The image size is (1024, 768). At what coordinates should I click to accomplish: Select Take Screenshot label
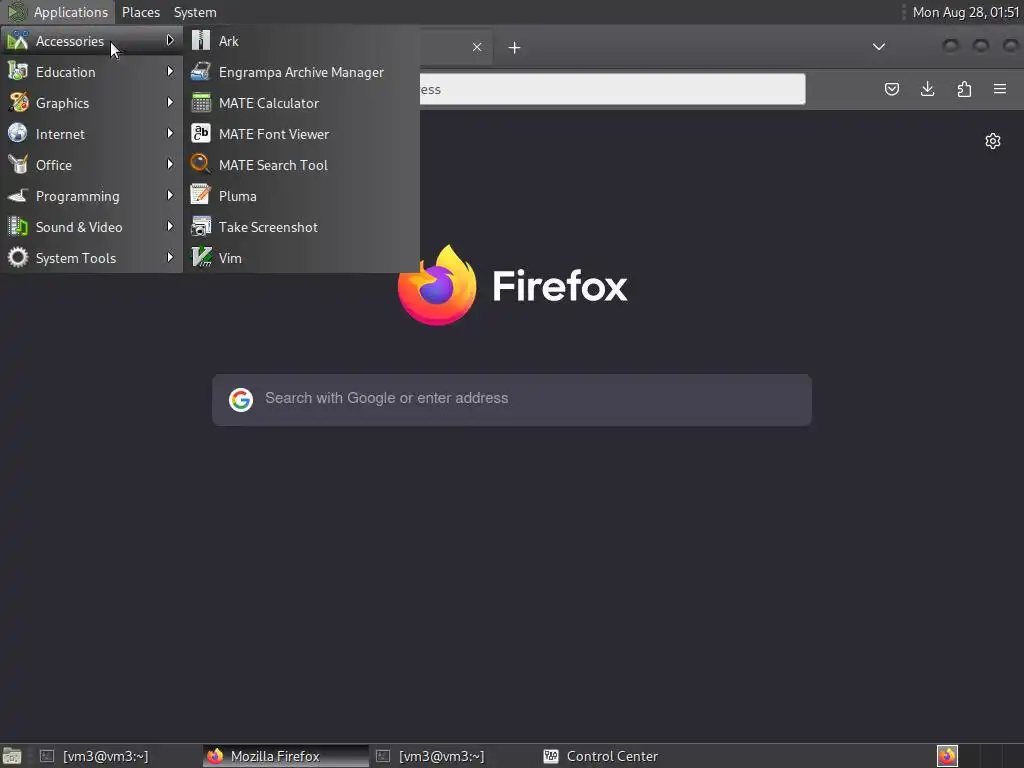(268, 227)
